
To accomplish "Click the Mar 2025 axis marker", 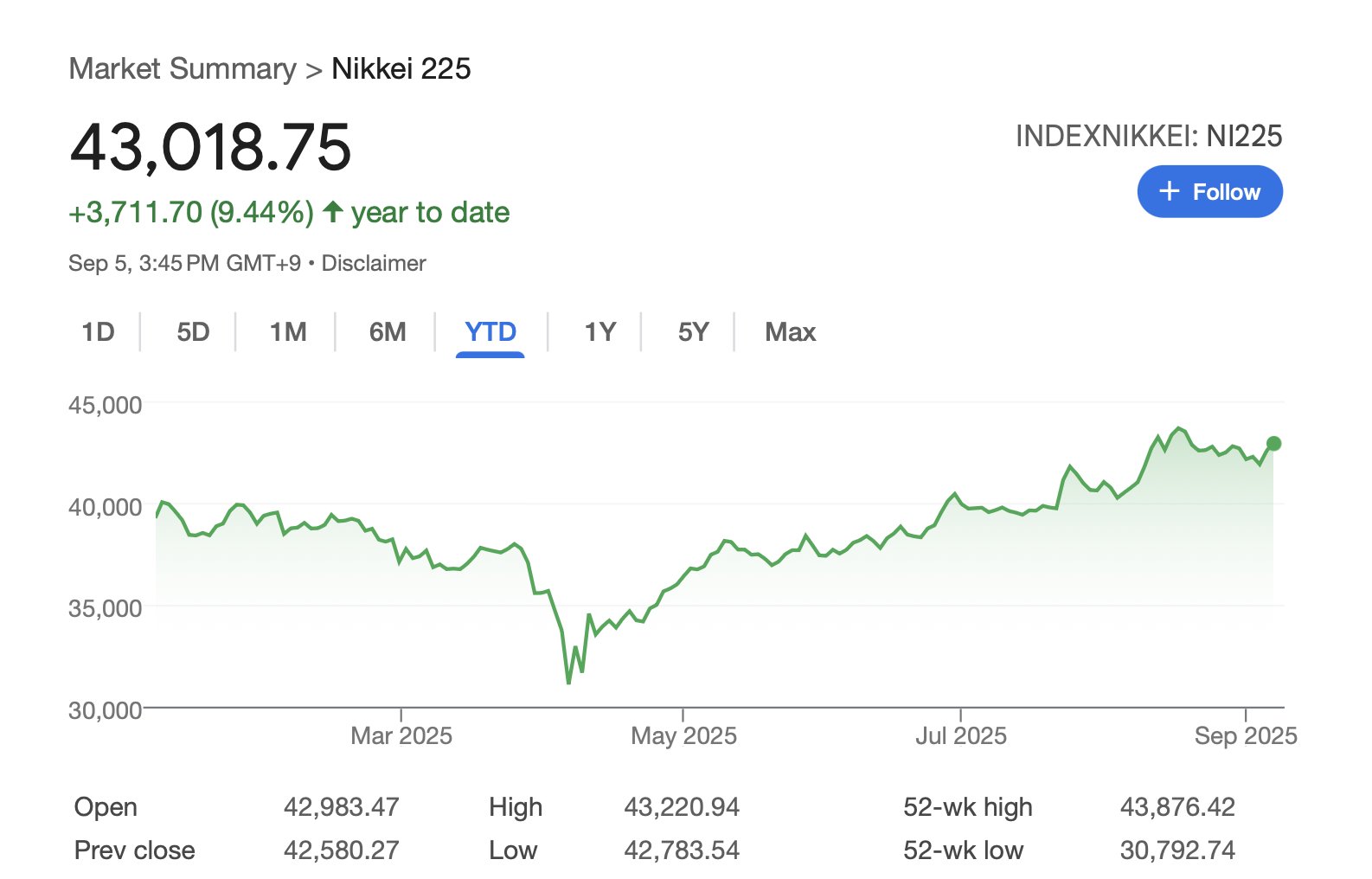I will point(401,735).
